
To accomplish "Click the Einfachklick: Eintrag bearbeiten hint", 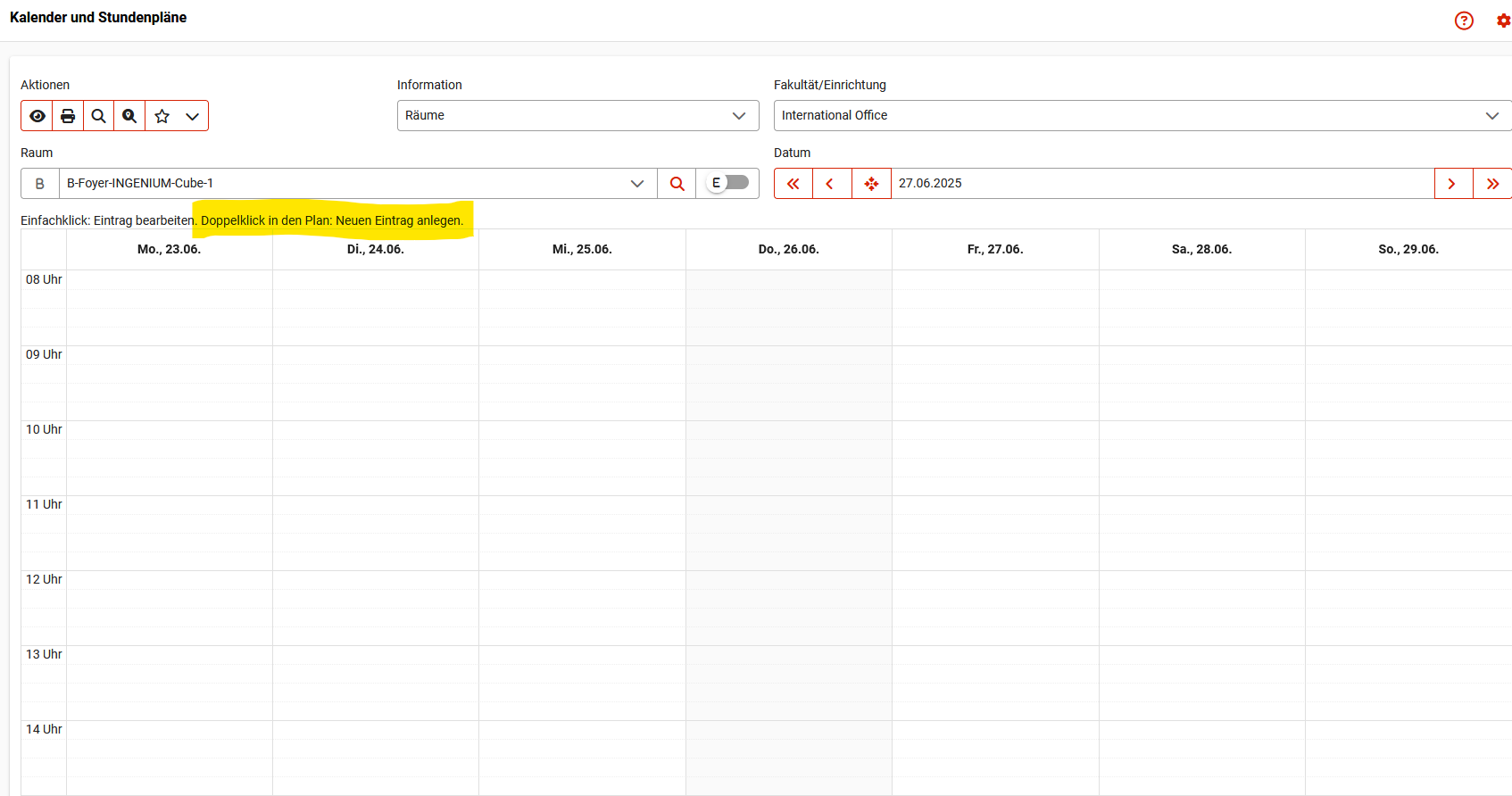I will pos(108,220).
